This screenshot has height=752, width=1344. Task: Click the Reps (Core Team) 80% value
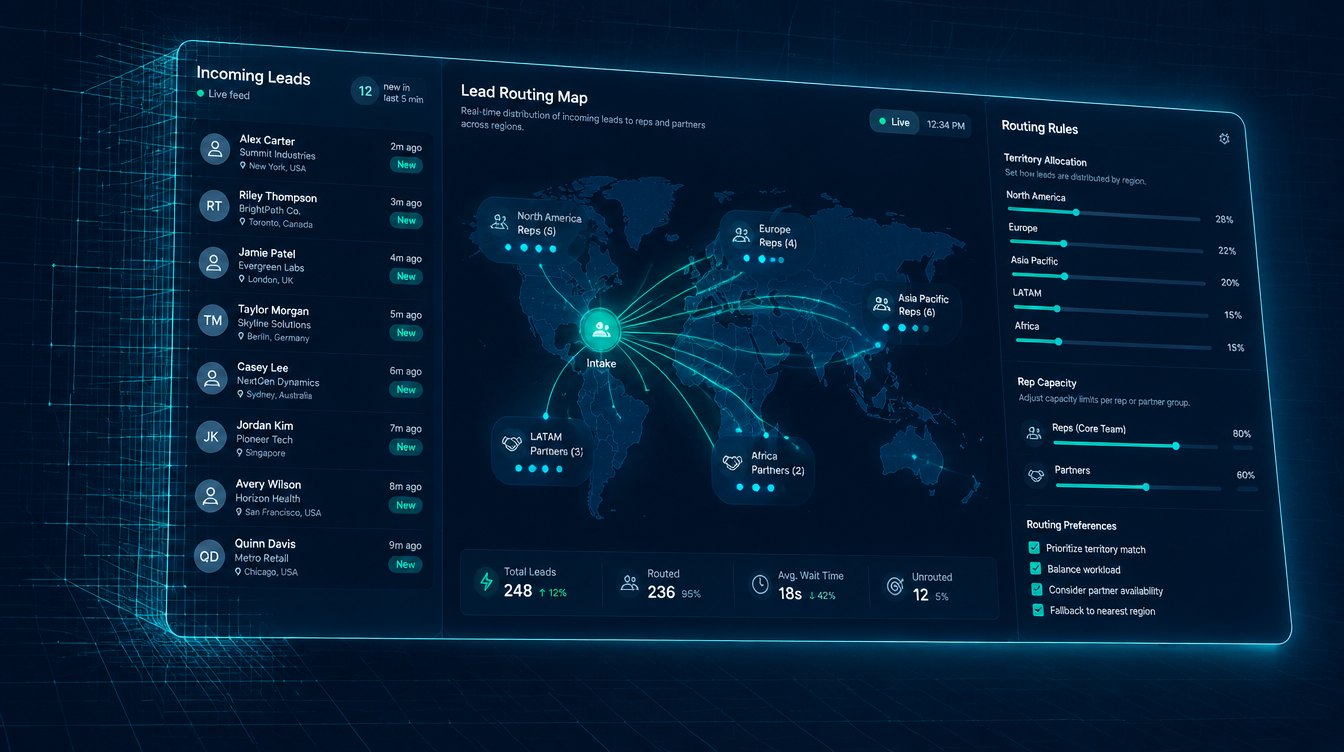coord(1242,435)
